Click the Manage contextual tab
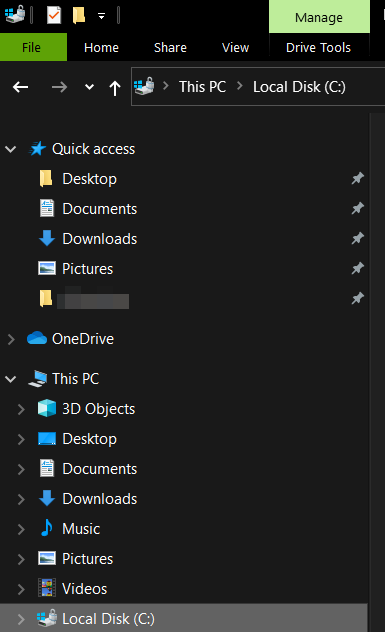385x632 pixels. point(319,17)
